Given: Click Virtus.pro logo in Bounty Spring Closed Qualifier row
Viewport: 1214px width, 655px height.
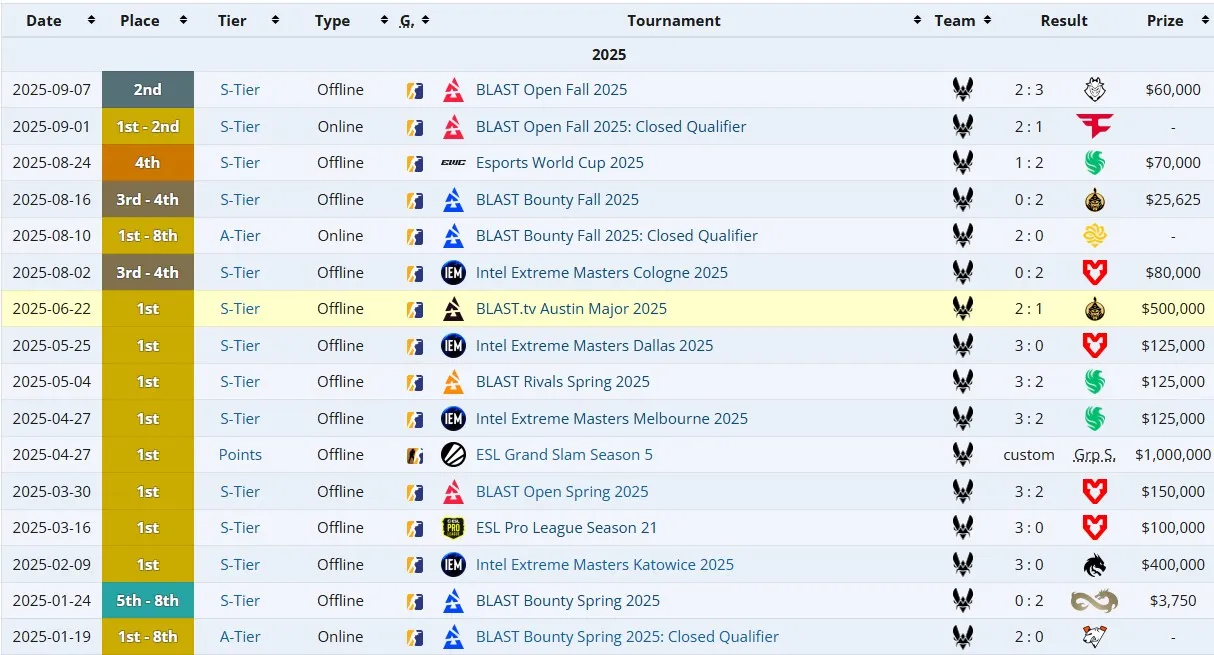Looking at the screenshot, I should click(x=1095, y=637).
